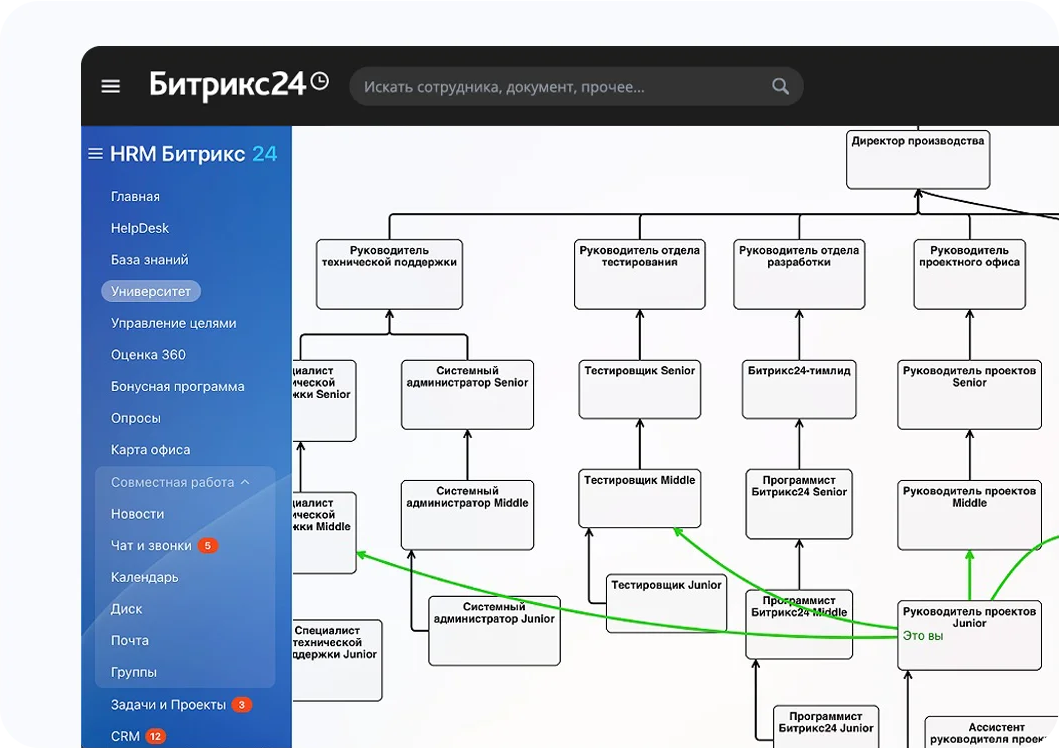1061x750 pixels.
Task: Click the Битрикс24-тимлид position box
Action: [799, 389]
